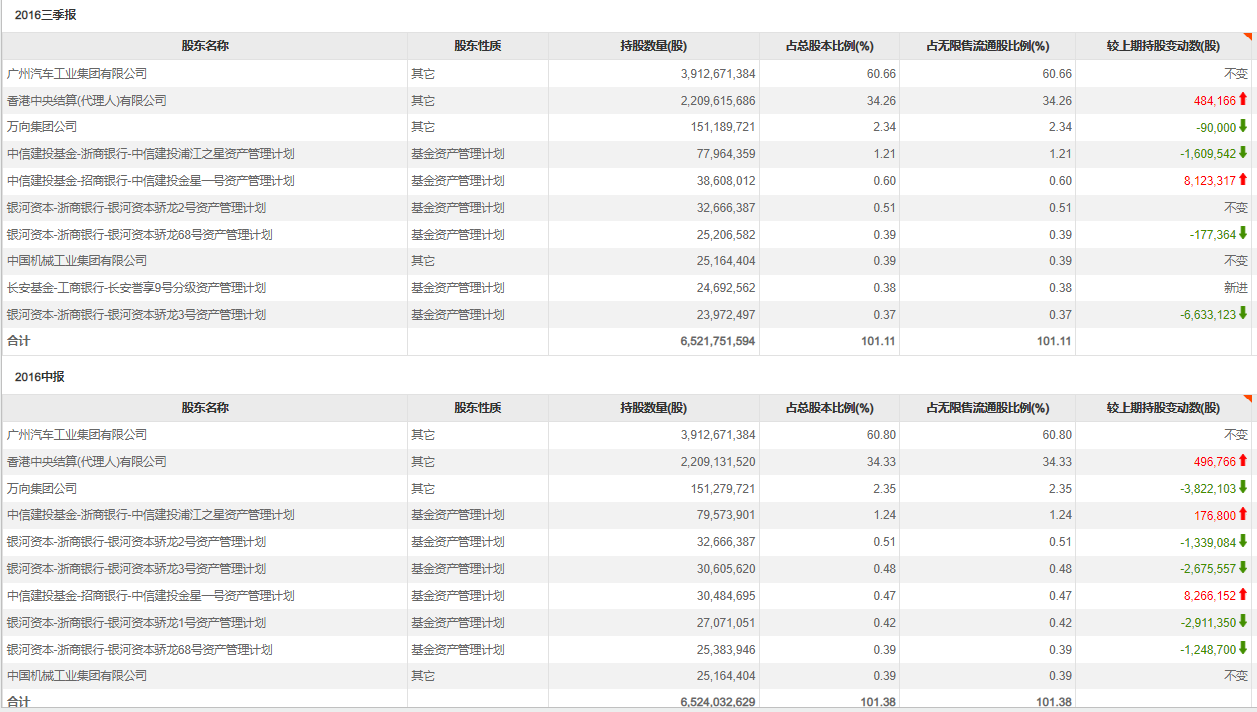Click 股东名称 header in 2016三季报 table
The height and width of the screenshot is (712, 1257).
205,46
